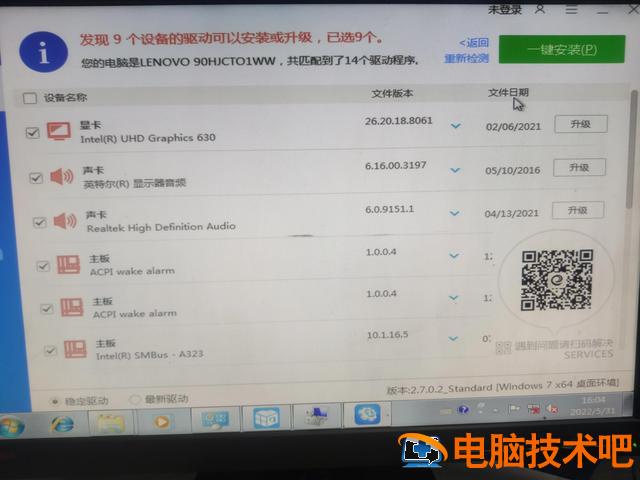Click the blue help tray icon
Image resolution: width=640 pixels, height=480 pixels.
tap(463, 409)
